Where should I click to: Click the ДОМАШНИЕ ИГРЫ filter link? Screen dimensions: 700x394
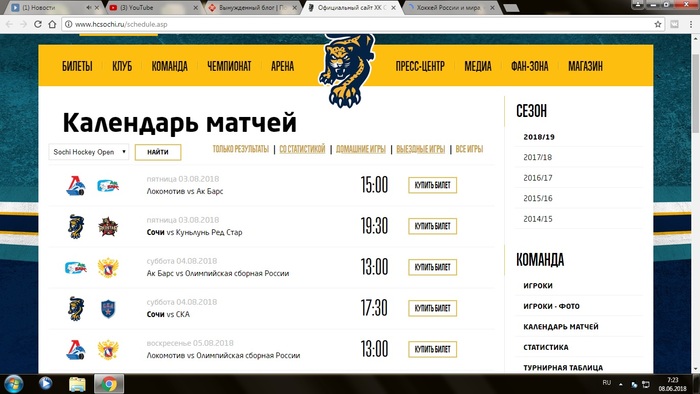tap(361, 149)
